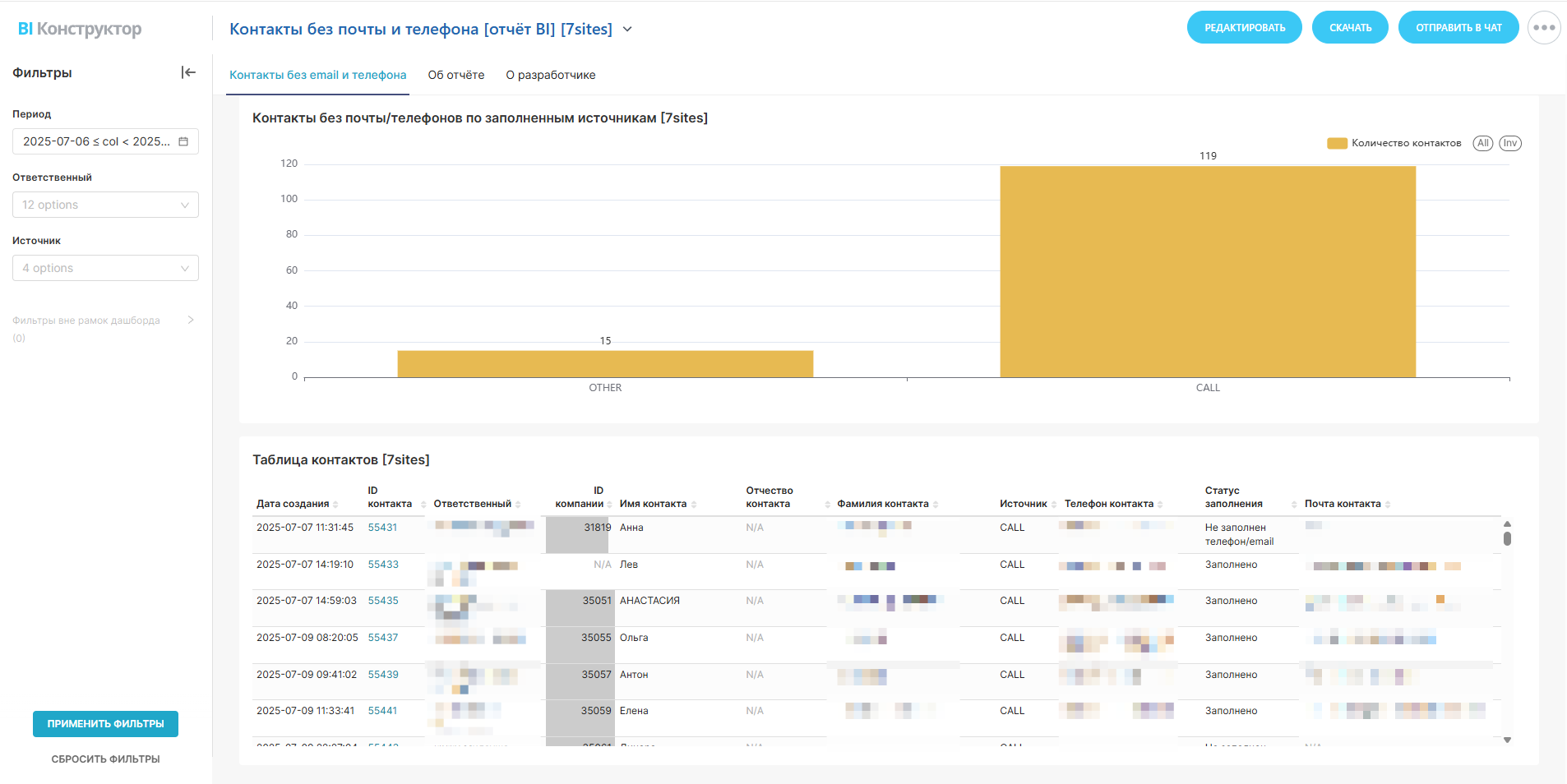Select all series with legend All button

coord(1483,143)
